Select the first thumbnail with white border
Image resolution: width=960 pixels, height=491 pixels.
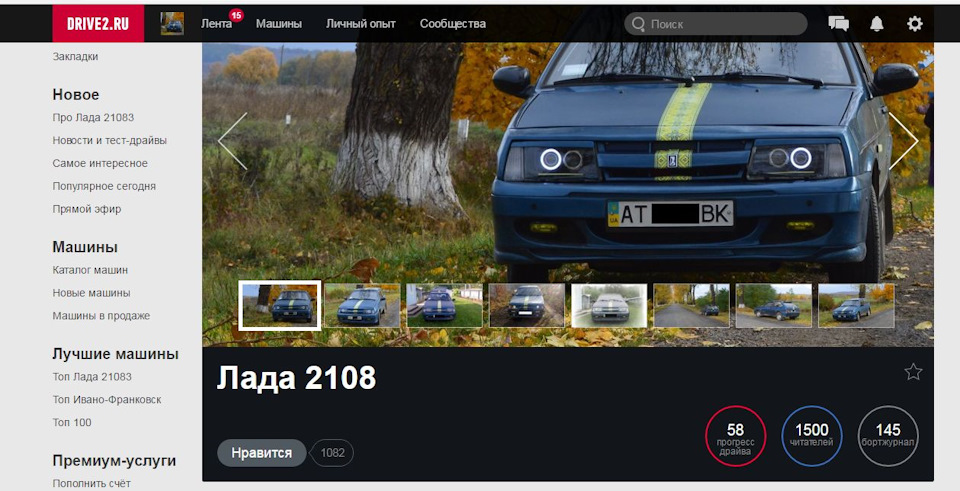[x=279, y=305]
